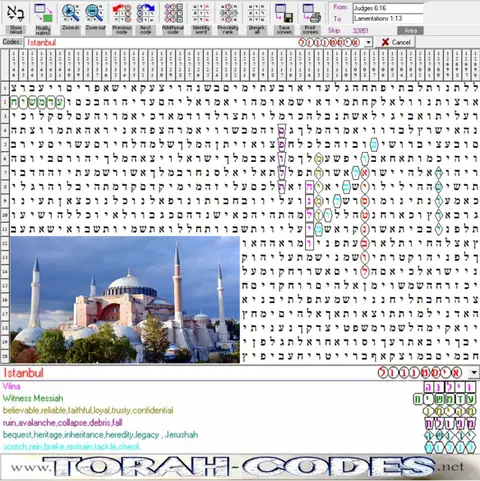Image resolution: width=480 pixels, height=481 pixels.
Task: Click the Hebrew letters beside Vilna
Action: (x=450, y=387)
